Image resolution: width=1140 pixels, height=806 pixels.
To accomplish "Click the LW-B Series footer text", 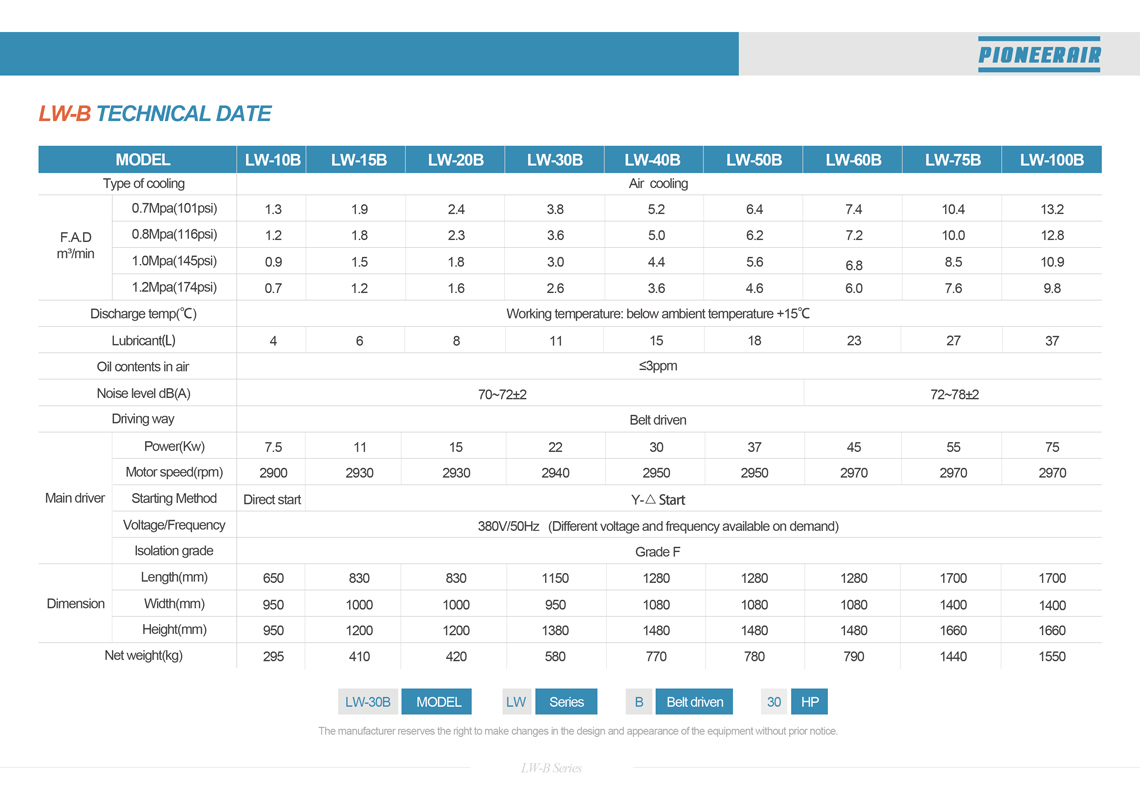I will tap(551, 767).
